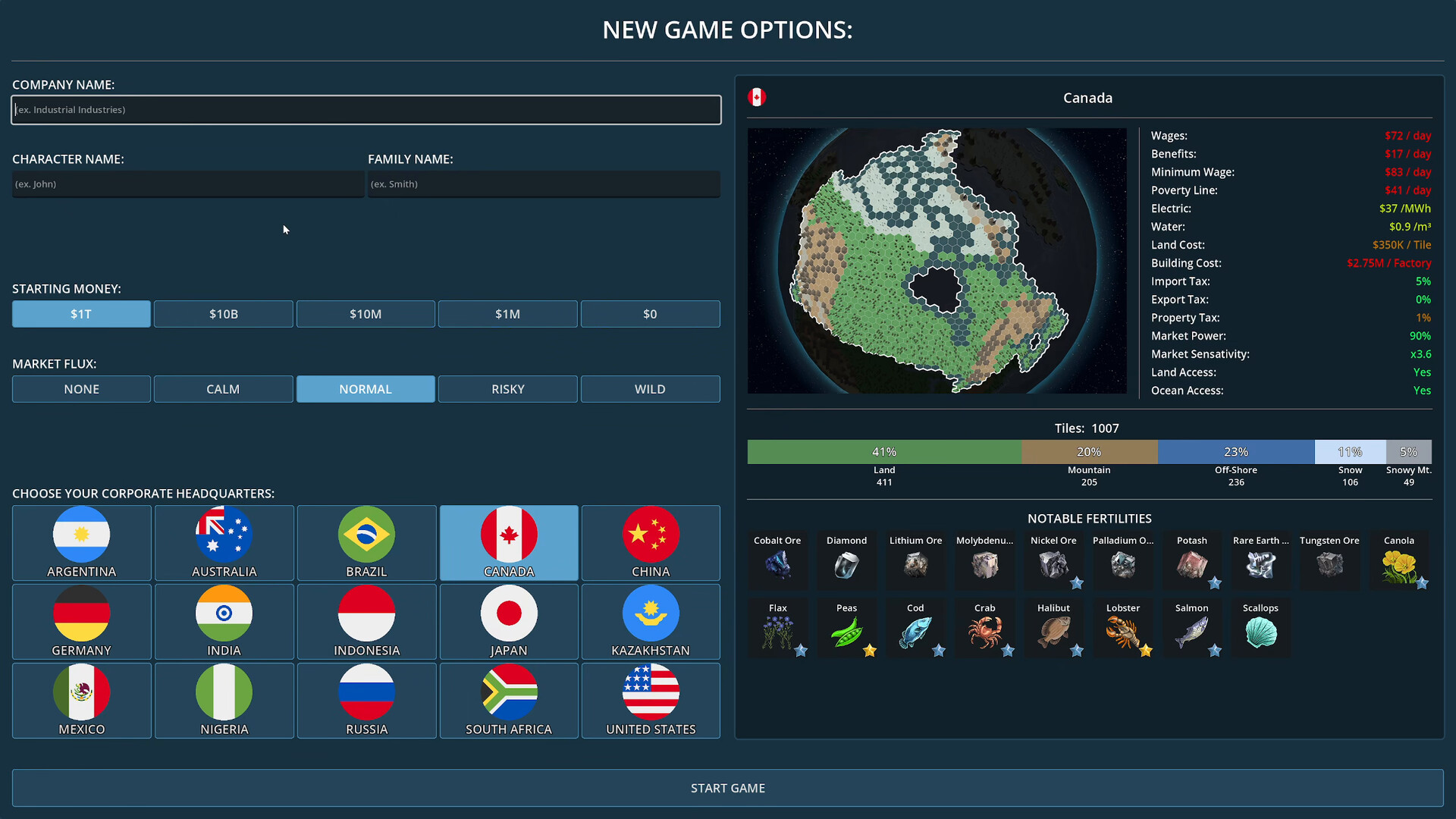The height and width of the screenshot is (819, 1456).
Task: Select $10M starting money
Action: pyautogui.click(x=366, y=313)
